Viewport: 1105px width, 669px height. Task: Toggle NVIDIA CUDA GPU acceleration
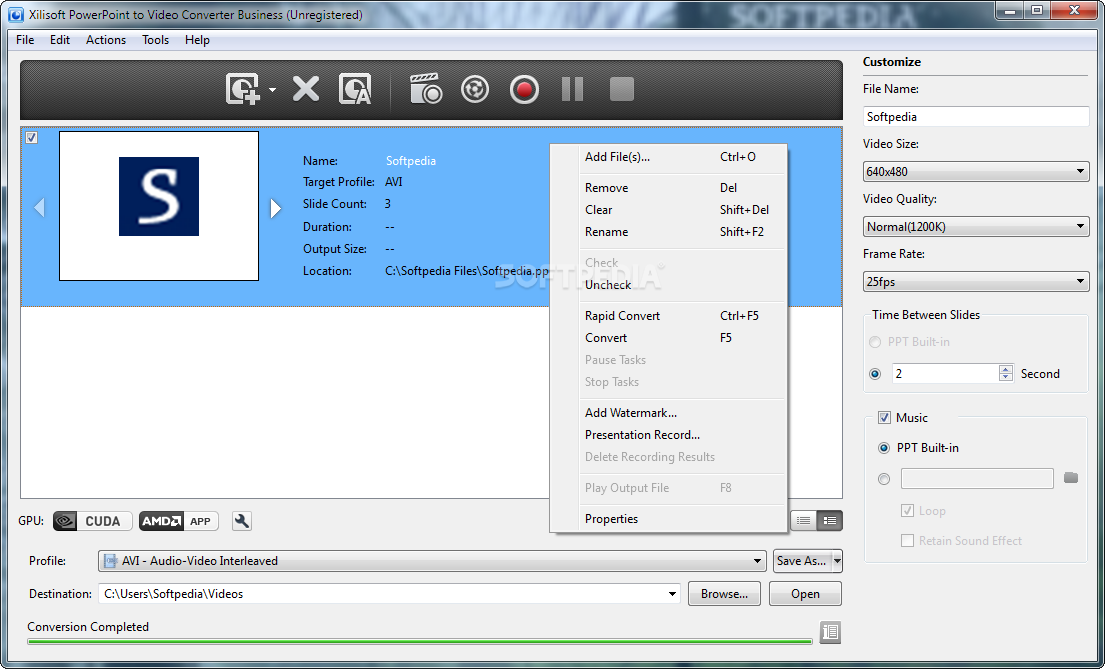point(92,521)
